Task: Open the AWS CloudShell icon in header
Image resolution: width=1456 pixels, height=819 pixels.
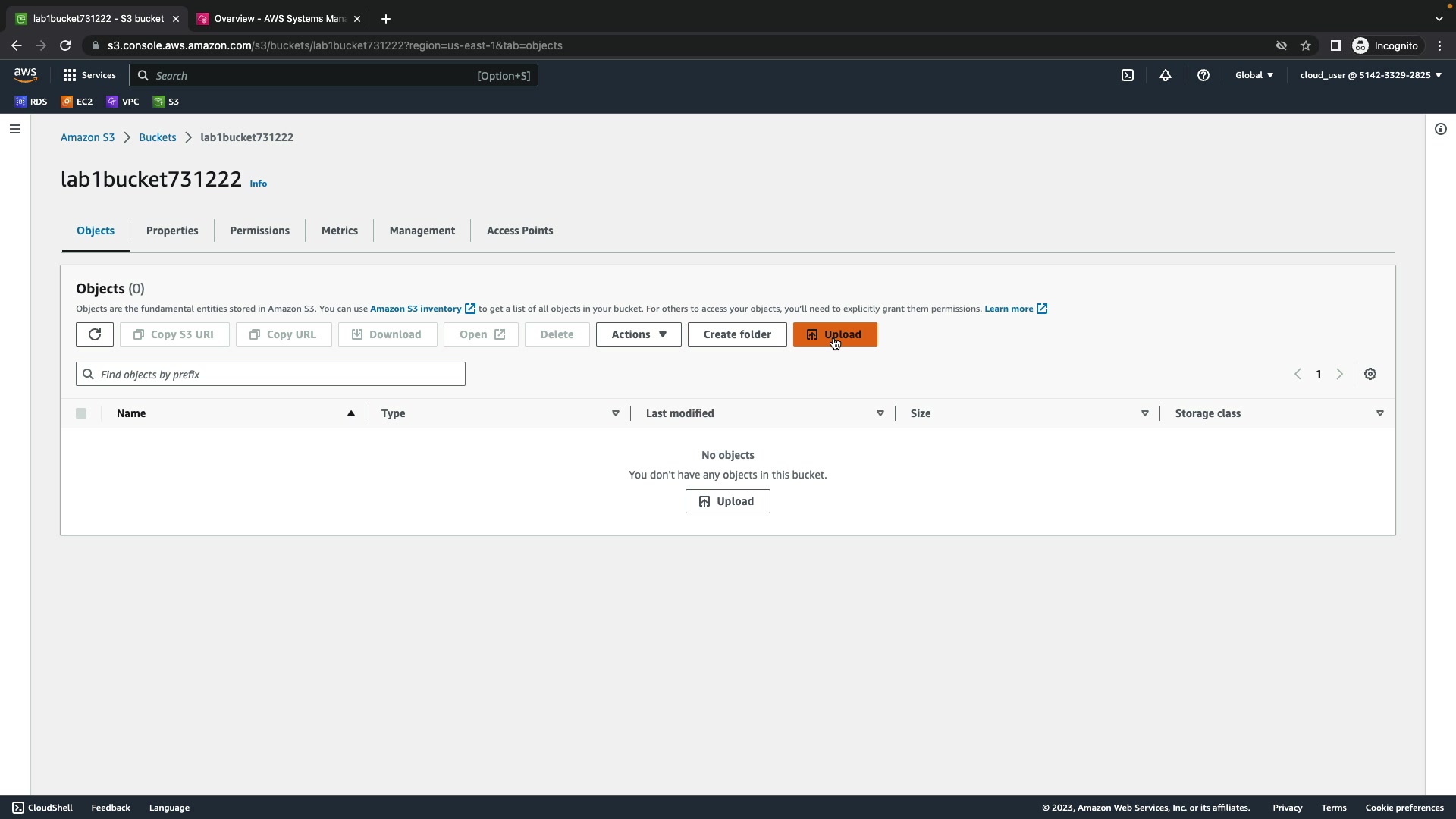Action: click(1128, 75)
